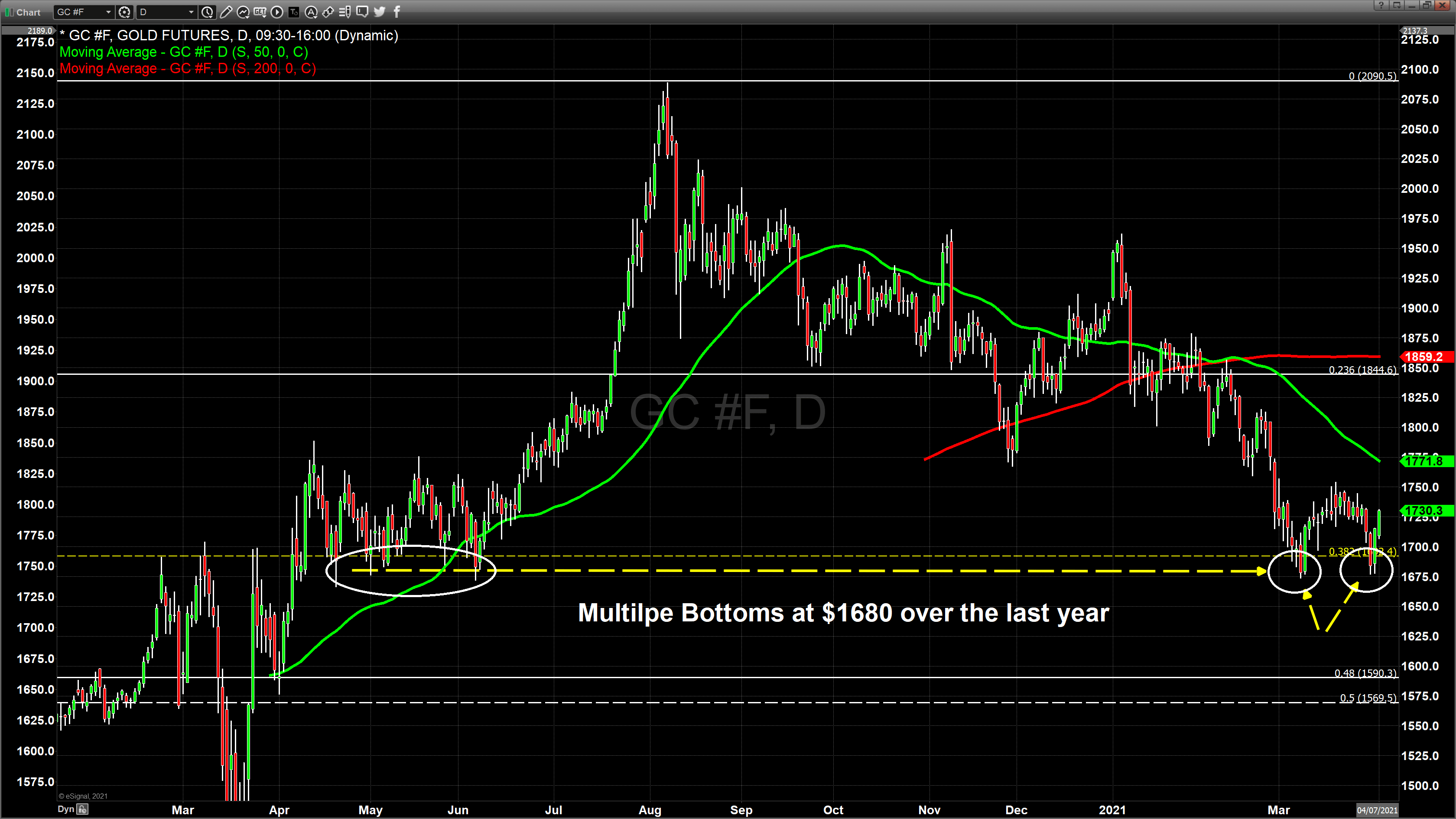Open the edit list with pencil icon
1456x819 pixels.
click(345, 12)
